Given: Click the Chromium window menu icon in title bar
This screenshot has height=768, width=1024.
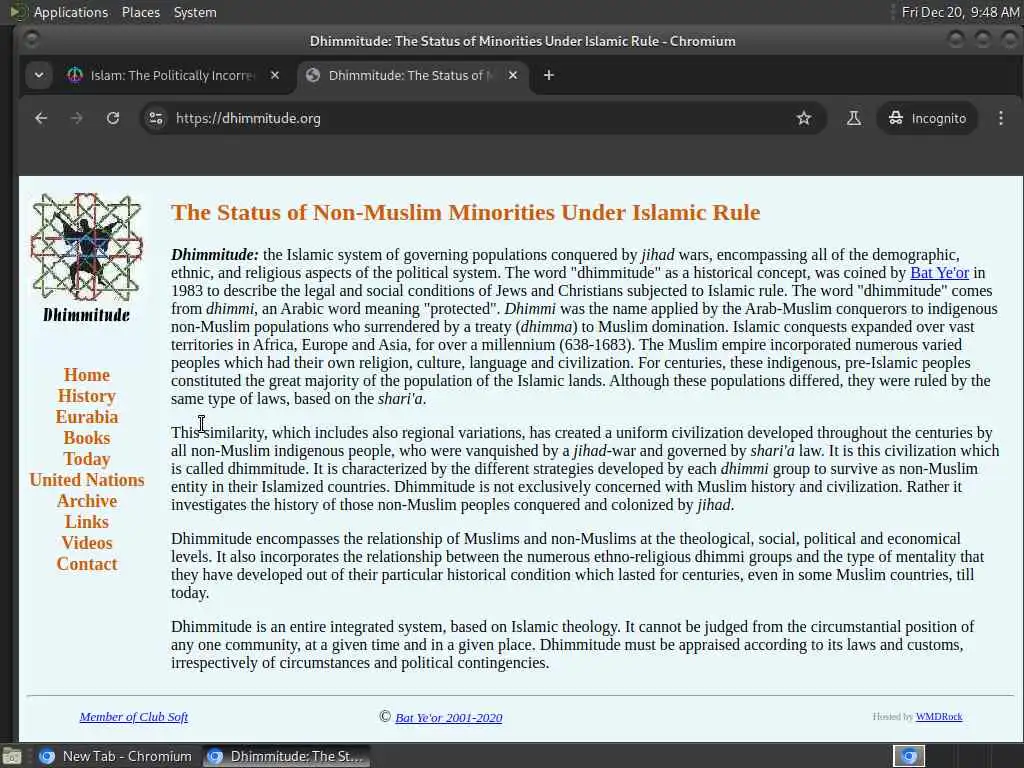Looking at the screenshot, I should (x=31, y=40).
